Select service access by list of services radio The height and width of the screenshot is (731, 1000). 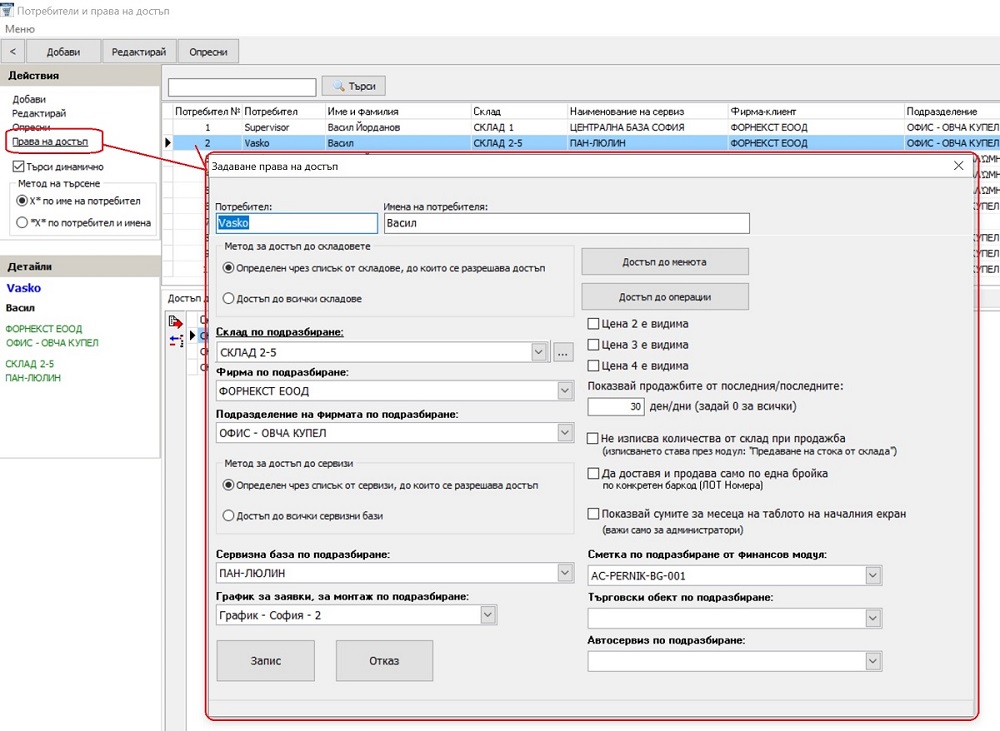tap(228, 485)
